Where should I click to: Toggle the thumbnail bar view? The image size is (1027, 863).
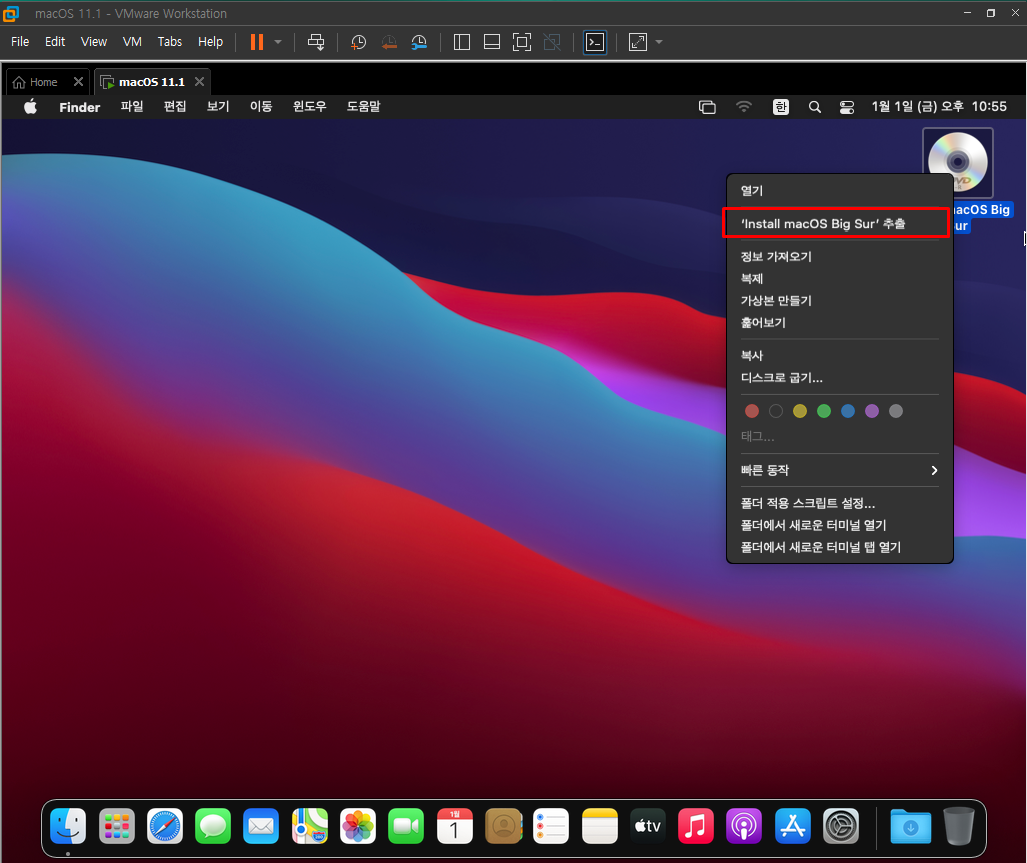pyautogui.click(x=492, y=42)
